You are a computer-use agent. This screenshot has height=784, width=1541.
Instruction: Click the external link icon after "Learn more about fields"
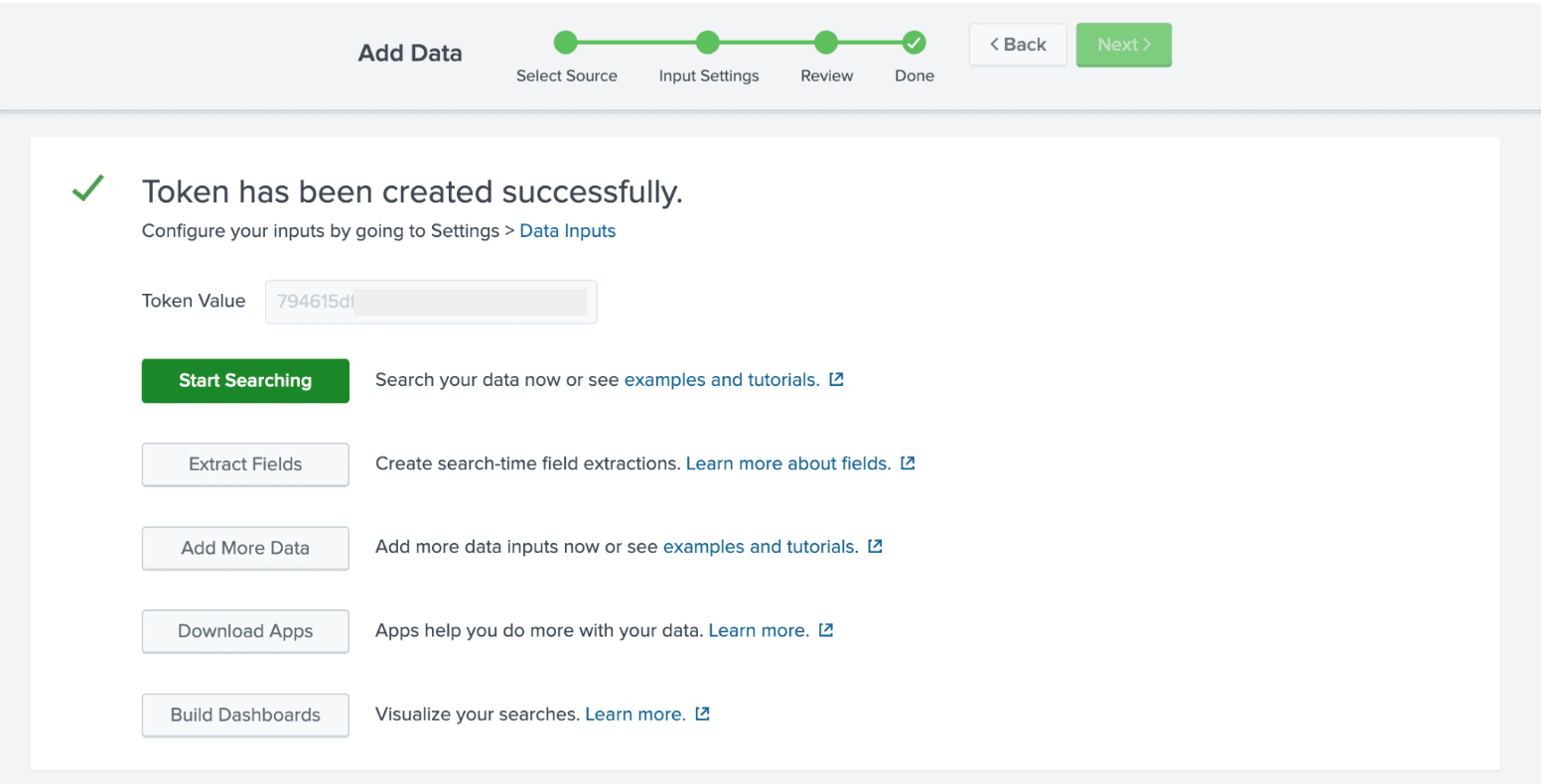click(x=907, y=462)
